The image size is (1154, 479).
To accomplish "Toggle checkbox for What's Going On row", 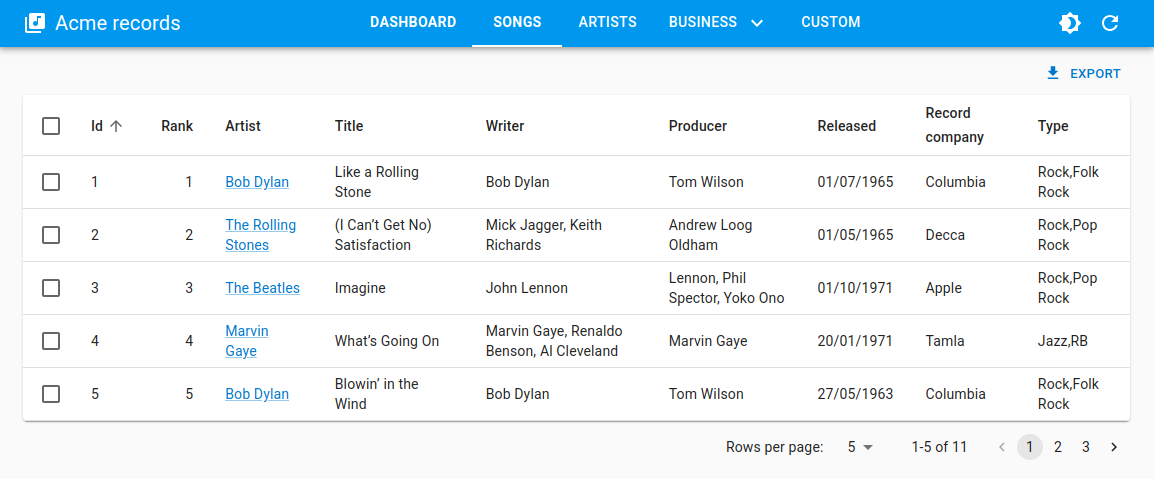I will 51,341.
